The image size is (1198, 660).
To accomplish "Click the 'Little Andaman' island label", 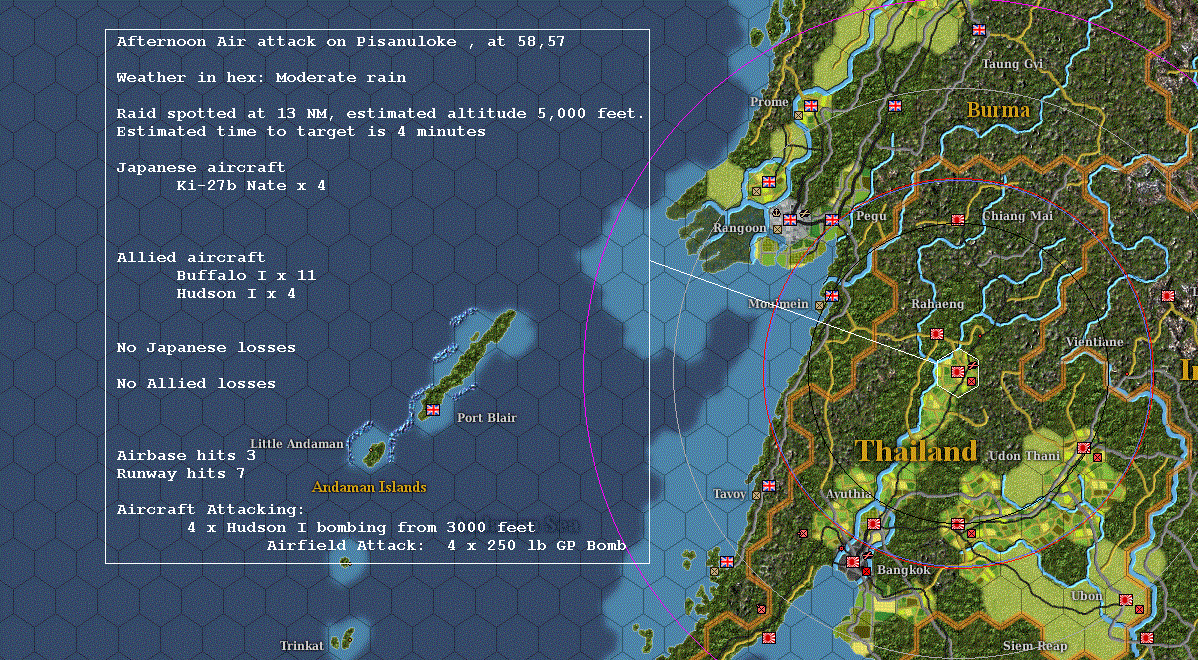I will [296, 443].
